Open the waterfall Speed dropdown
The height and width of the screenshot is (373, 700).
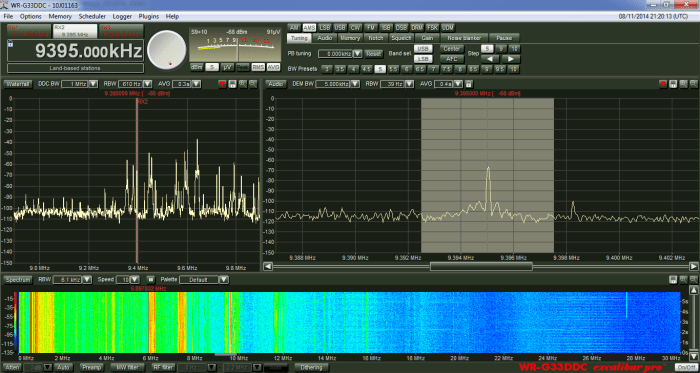pyautogui.click(x=135, y=280)
